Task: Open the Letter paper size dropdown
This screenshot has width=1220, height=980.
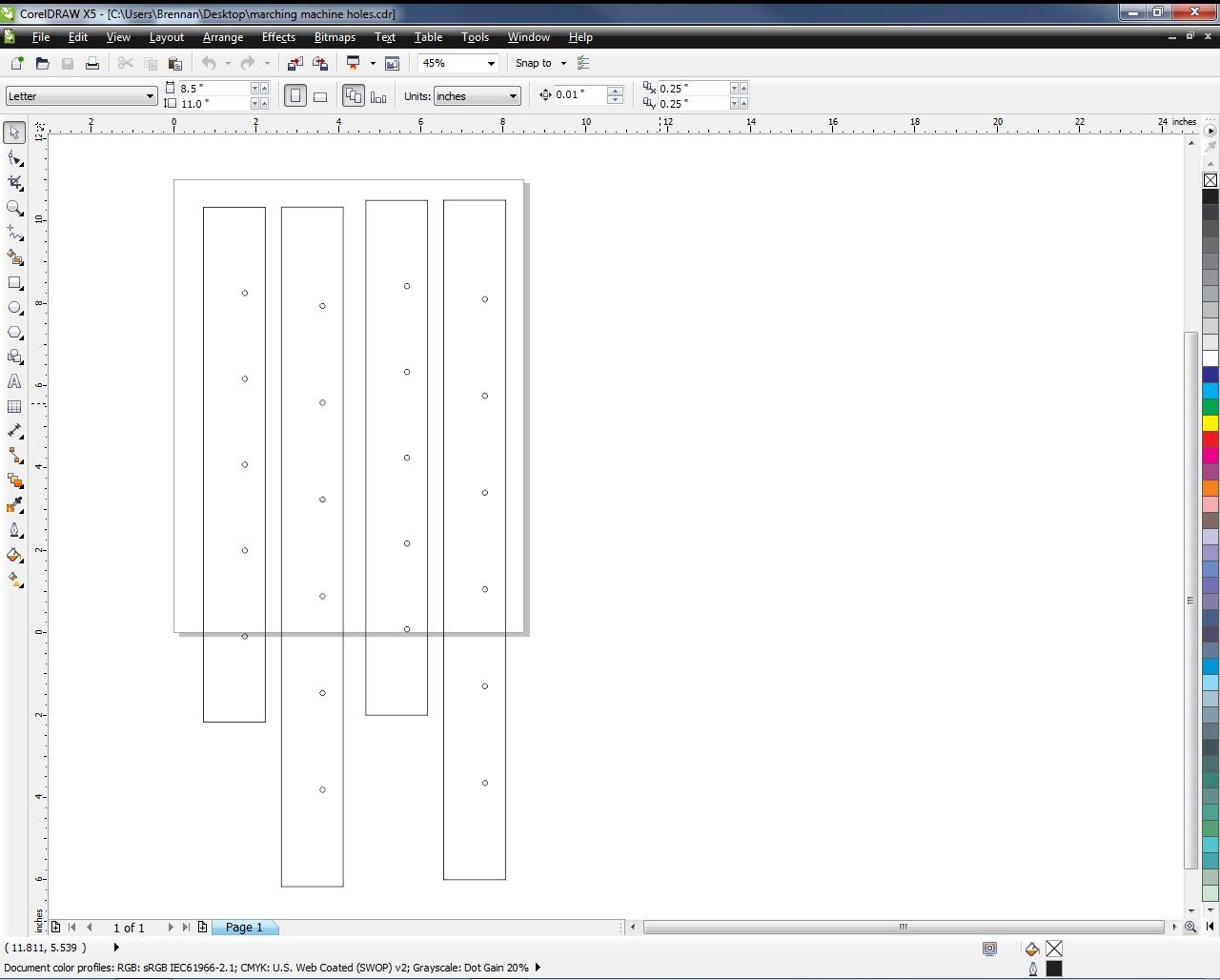Action: (x=150, y=96)
